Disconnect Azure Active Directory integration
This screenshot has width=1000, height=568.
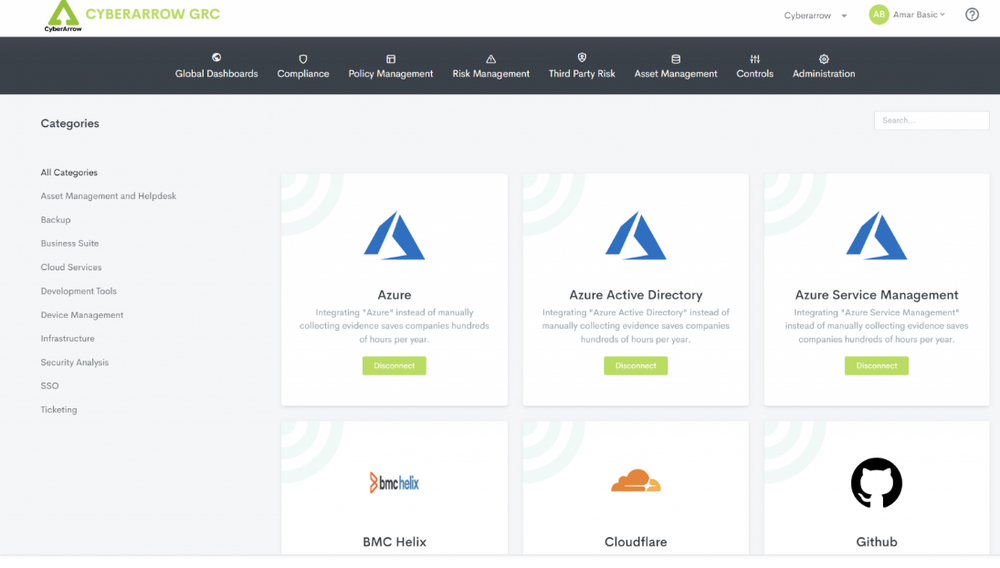pyautogui.click(x=635, y=365)
